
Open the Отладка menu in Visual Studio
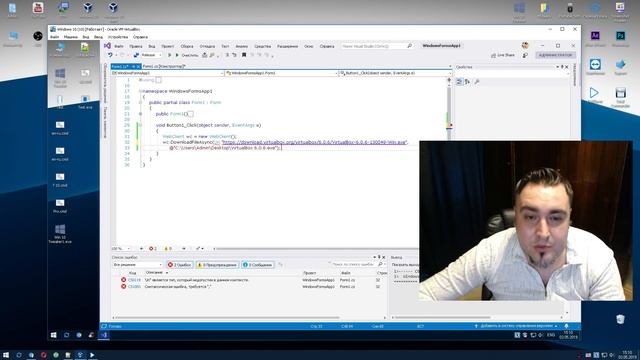point(207,46)
